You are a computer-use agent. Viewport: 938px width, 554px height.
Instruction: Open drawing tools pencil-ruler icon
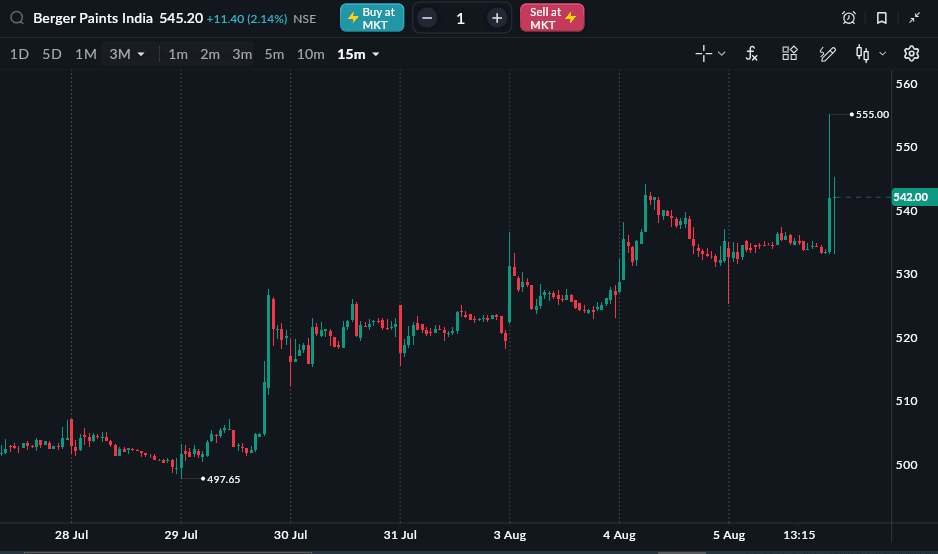(x=827, y=54)
